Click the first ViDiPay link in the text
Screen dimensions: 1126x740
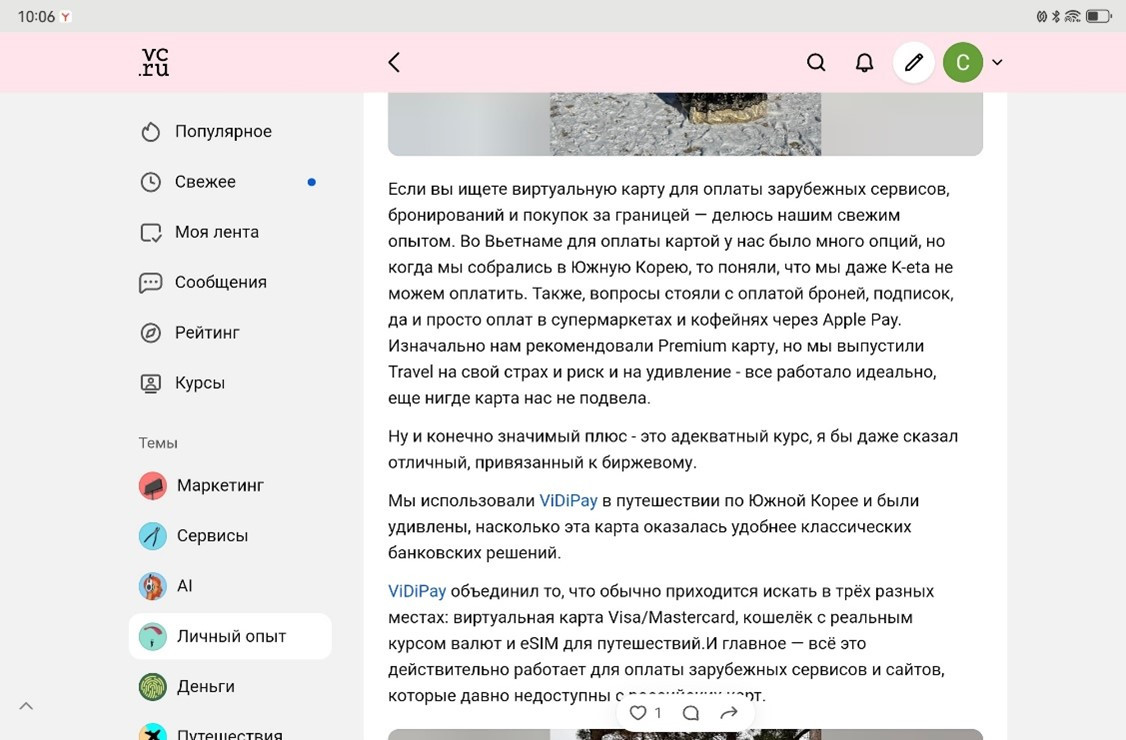(568, 501)
